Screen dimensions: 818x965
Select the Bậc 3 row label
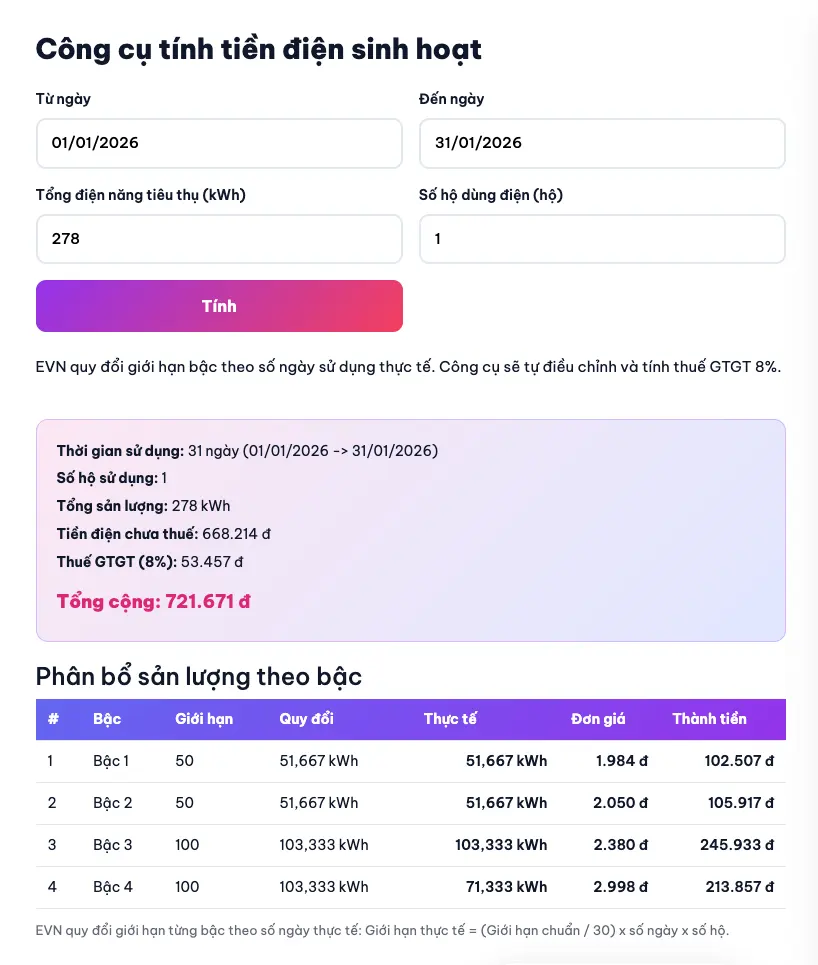[113, 845]
